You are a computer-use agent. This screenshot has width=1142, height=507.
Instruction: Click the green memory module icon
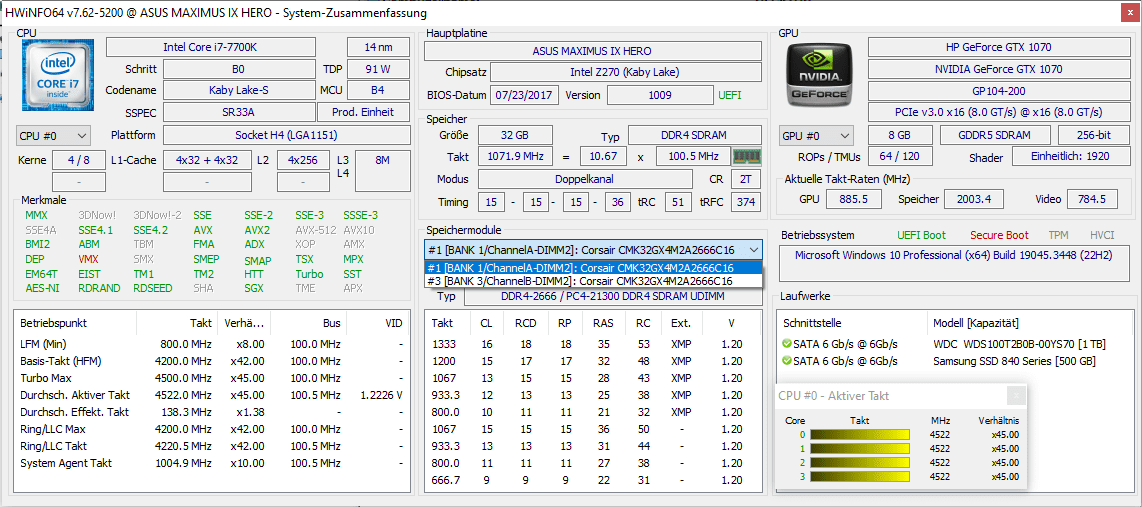click(747, 157)
